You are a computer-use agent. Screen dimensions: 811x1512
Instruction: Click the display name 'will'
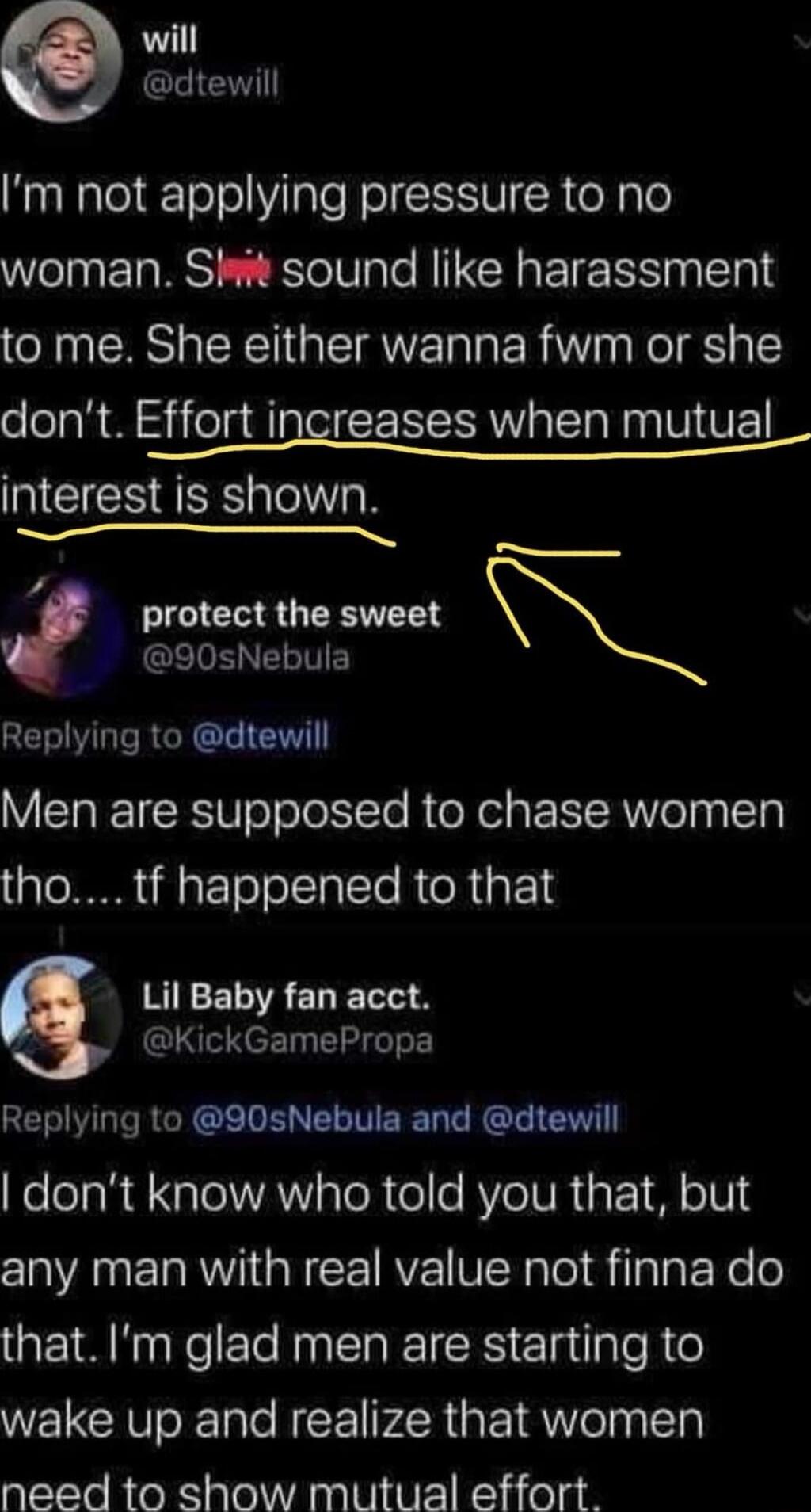[169, 40]
